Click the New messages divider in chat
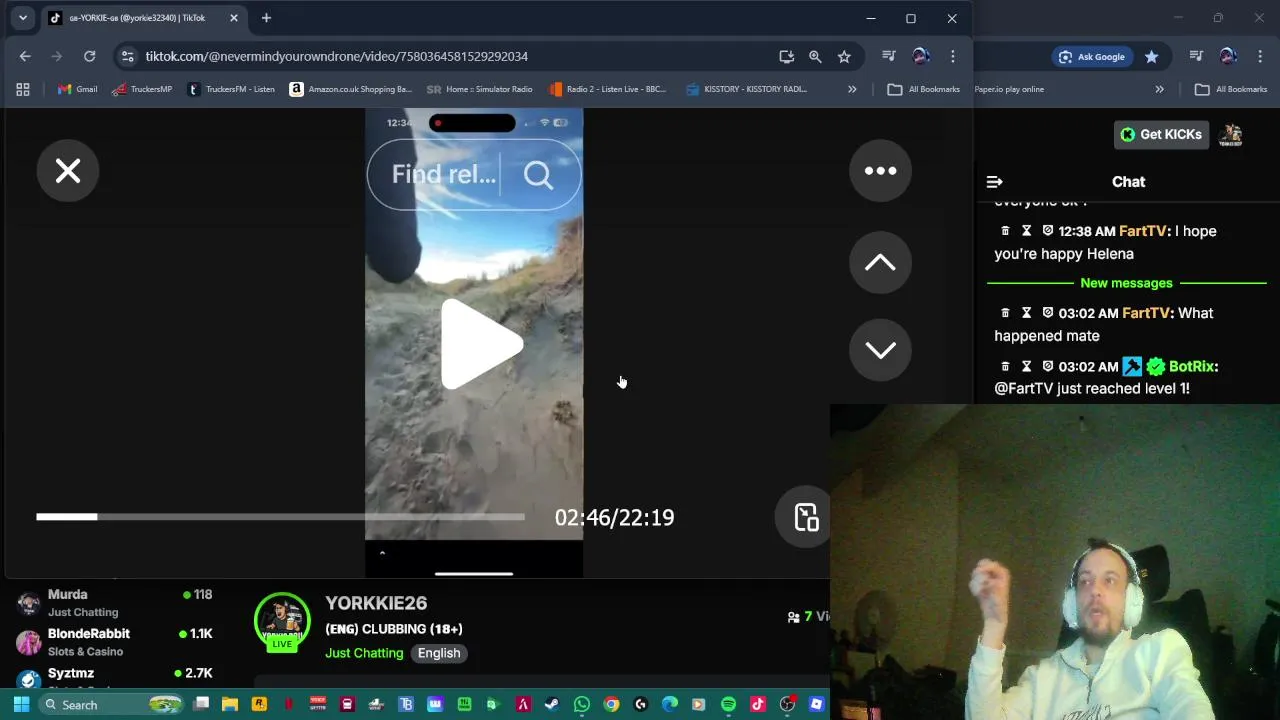 coord(1126,283)
